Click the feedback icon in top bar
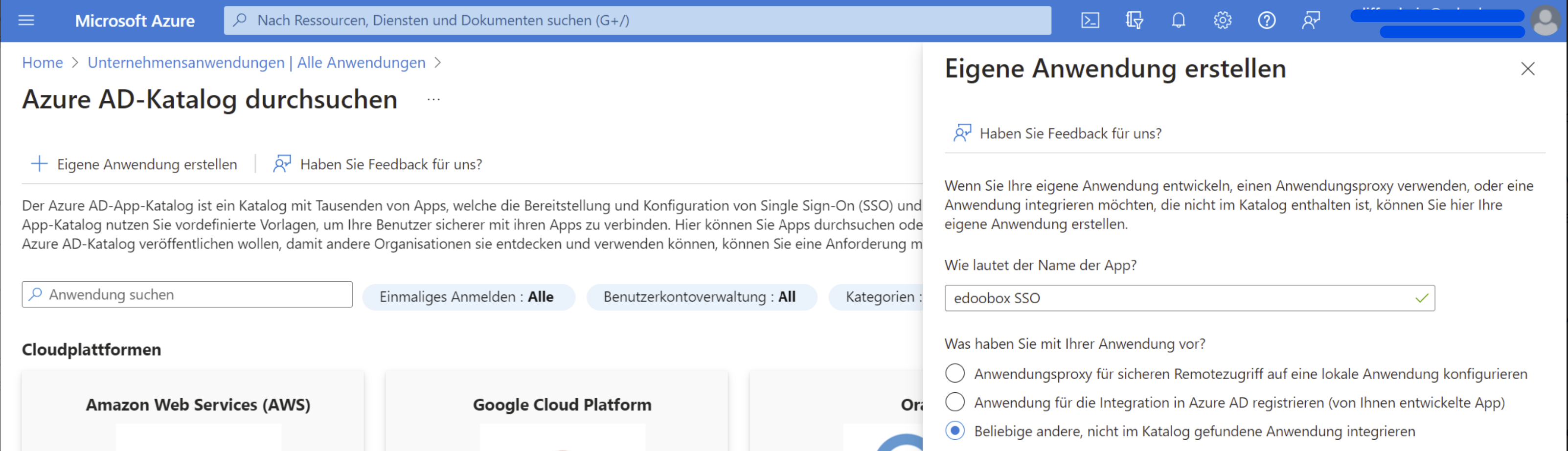 tap(1311, 21)
